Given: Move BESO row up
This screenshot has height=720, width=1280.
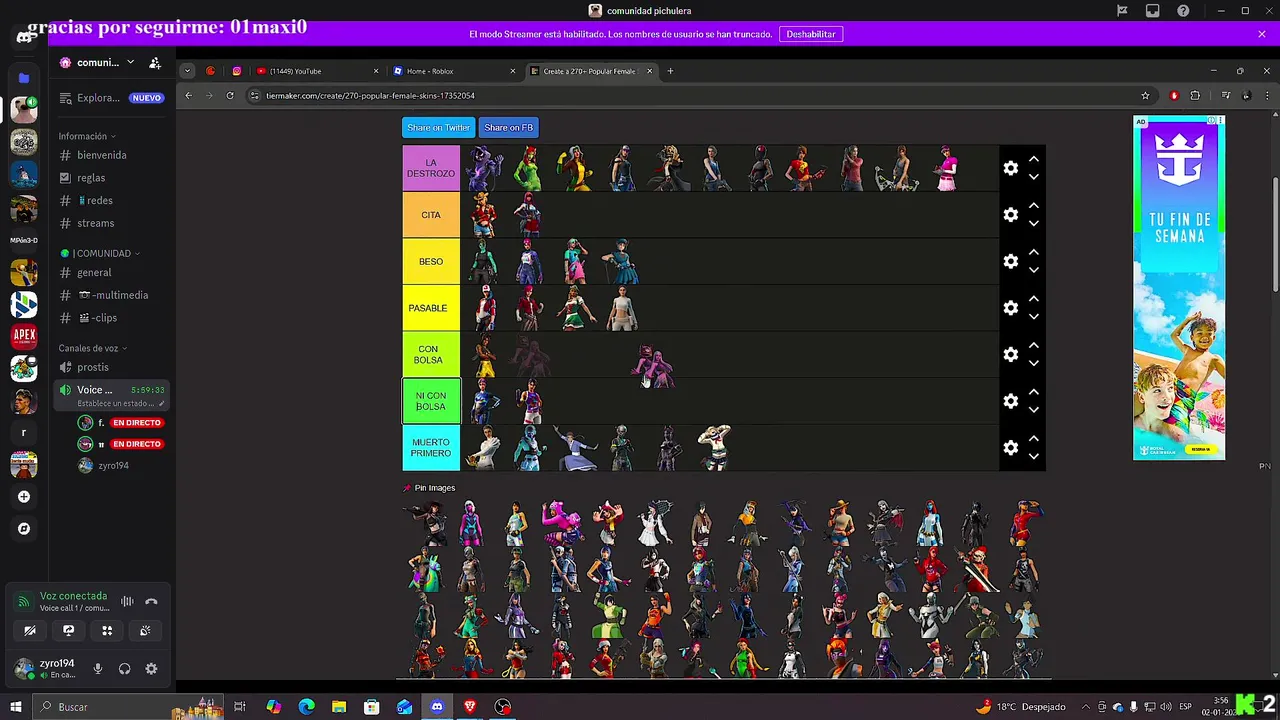Looking at the screenshot, I should (1034, 252).
